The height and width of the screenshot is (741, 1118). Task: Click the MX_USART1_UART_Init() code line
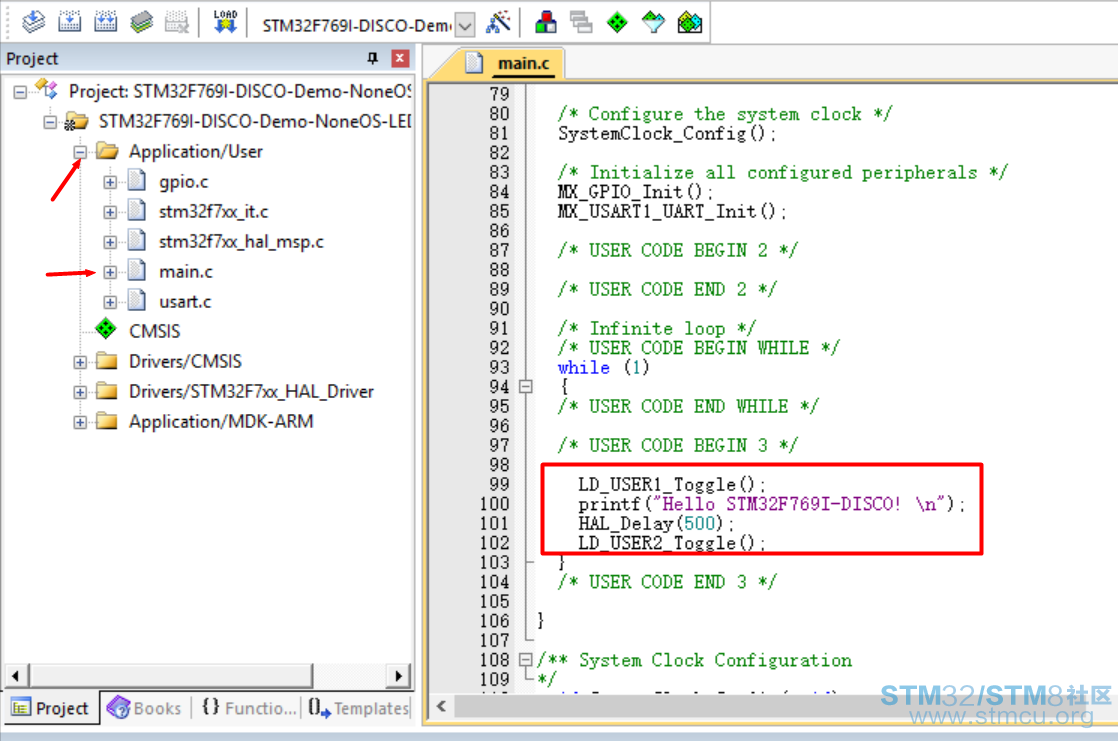(x=672, y=212)
